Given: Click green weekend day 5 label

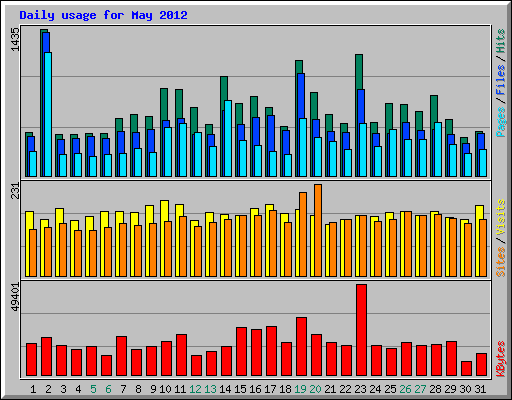Looking at the screenshot, I should 93,389.
